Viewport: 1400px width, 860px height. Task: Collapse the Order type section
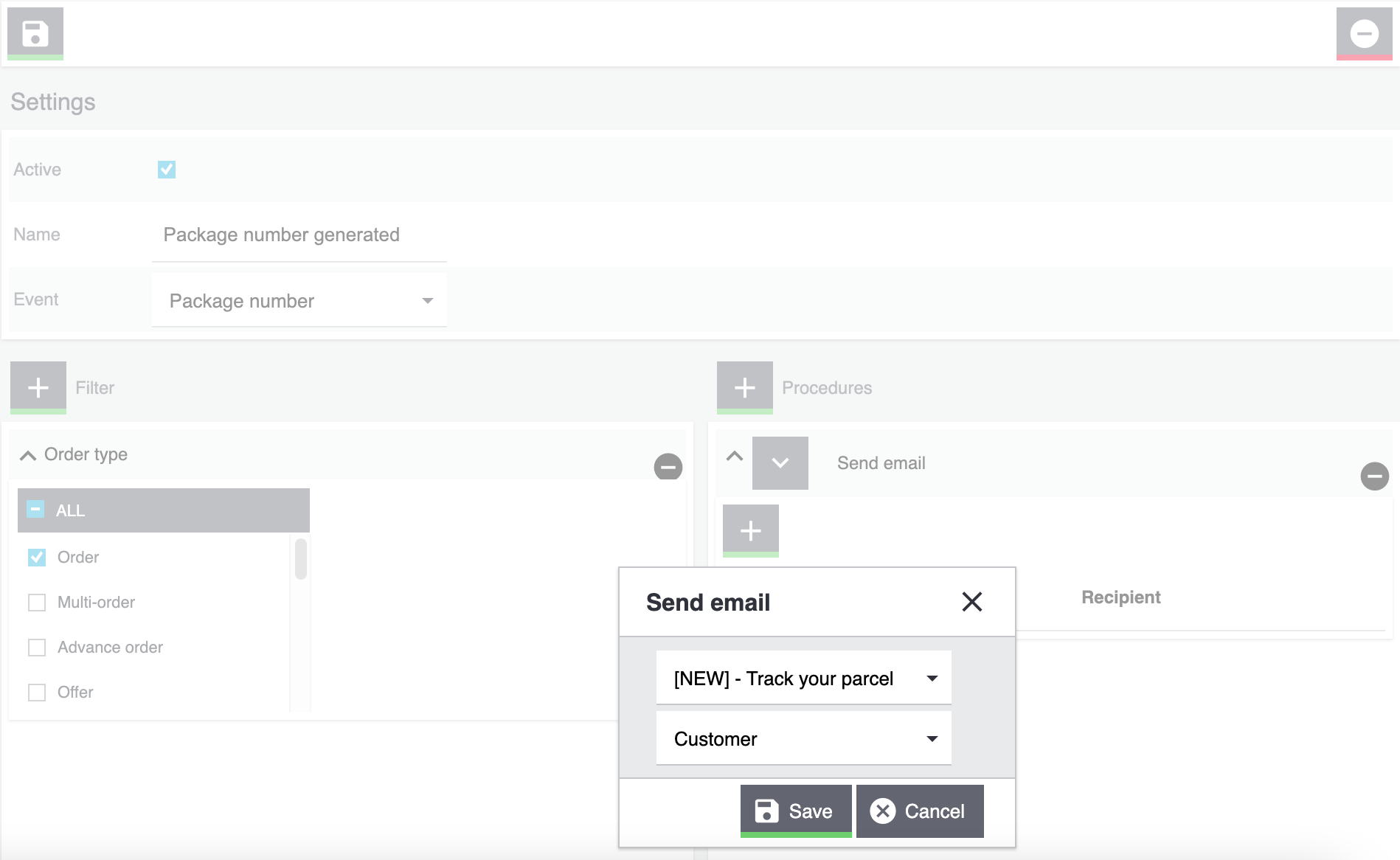pos(28,455)
